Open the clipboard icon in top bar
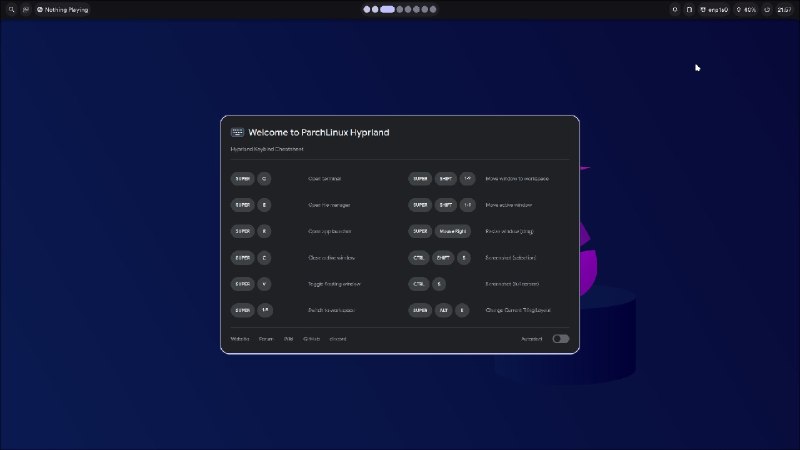This screenshot has height=450, width=800. point(689,9)
